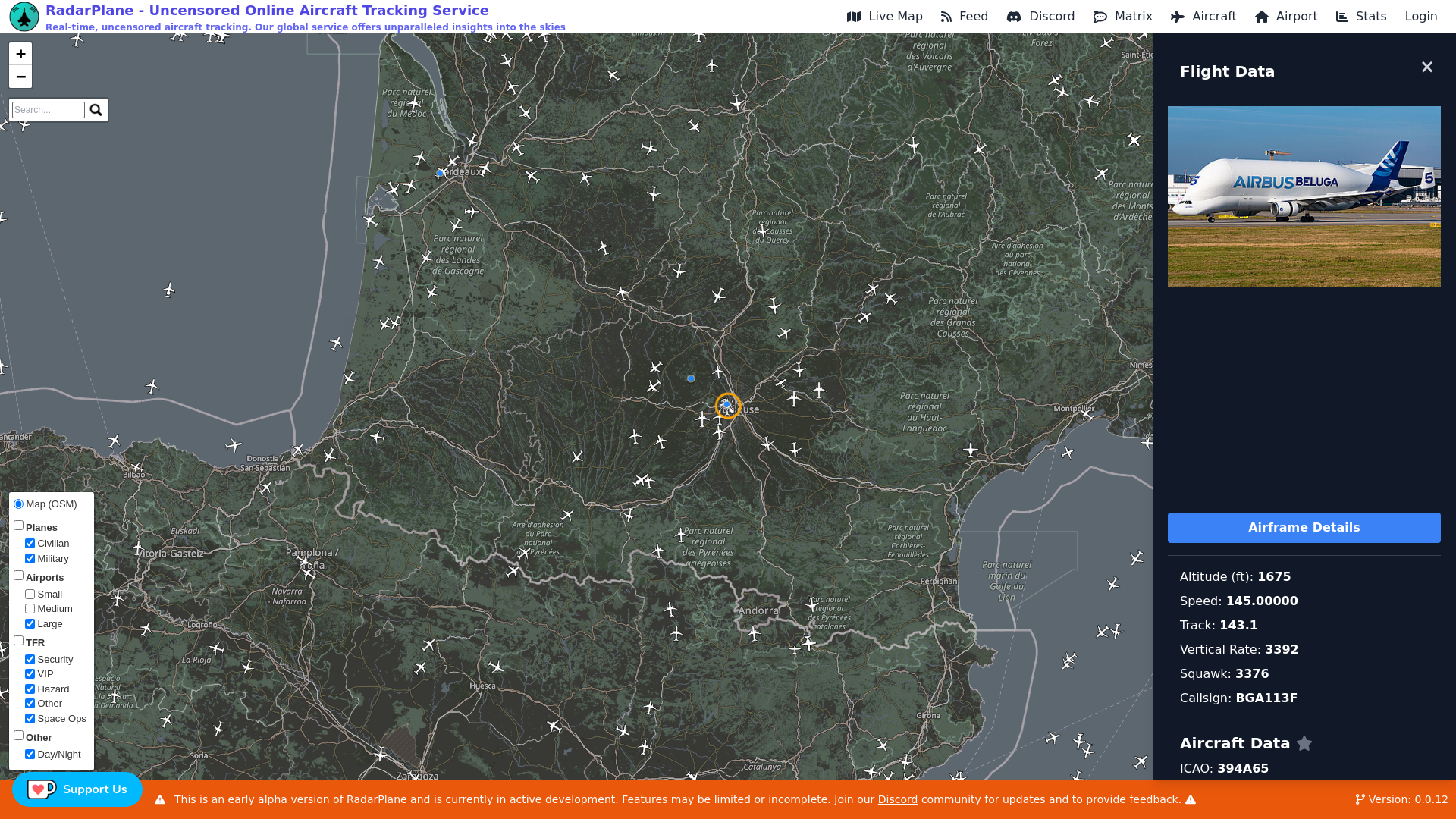Uncheck the Military planes checkbox
The height and width of the screenshot is (819, 1456).
tap(30, 559)
